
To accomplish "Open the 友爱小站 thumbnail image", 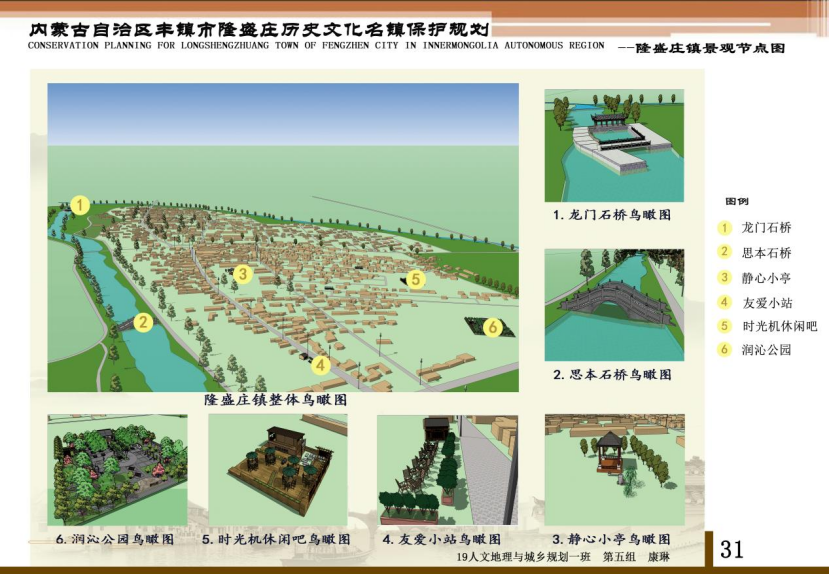I will [447, 470].
